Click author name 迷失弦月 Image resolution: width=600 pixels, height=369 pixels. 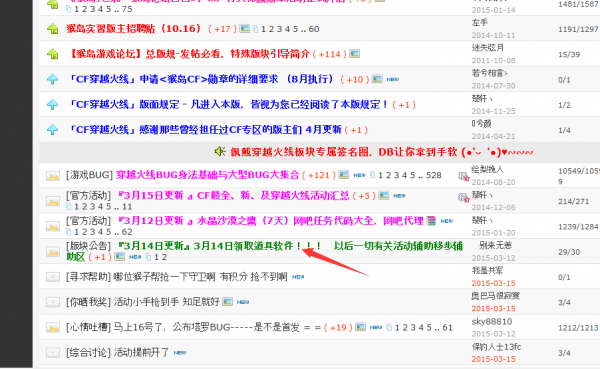point(488,48)
